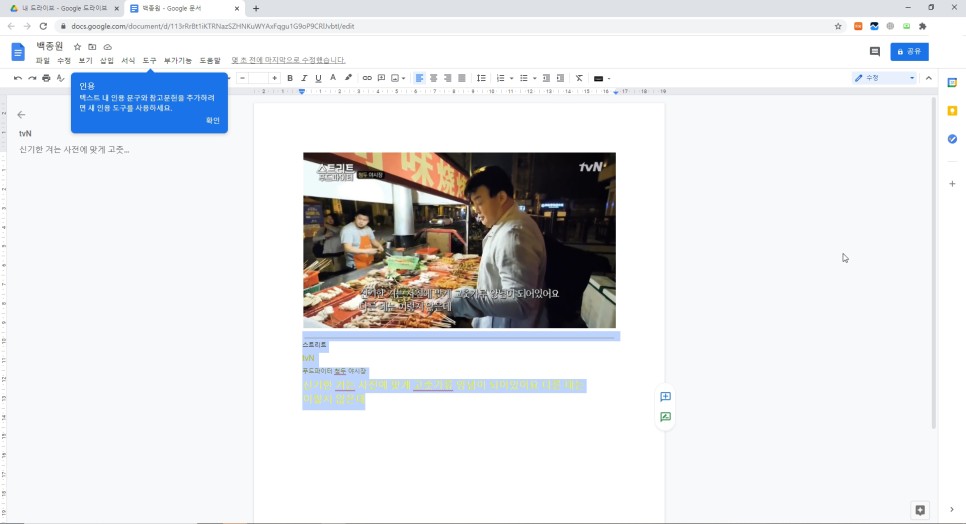The width and height of the screenshot is (966, 524).
Task: Decrease indent
Action: click(x=546, y=78)
